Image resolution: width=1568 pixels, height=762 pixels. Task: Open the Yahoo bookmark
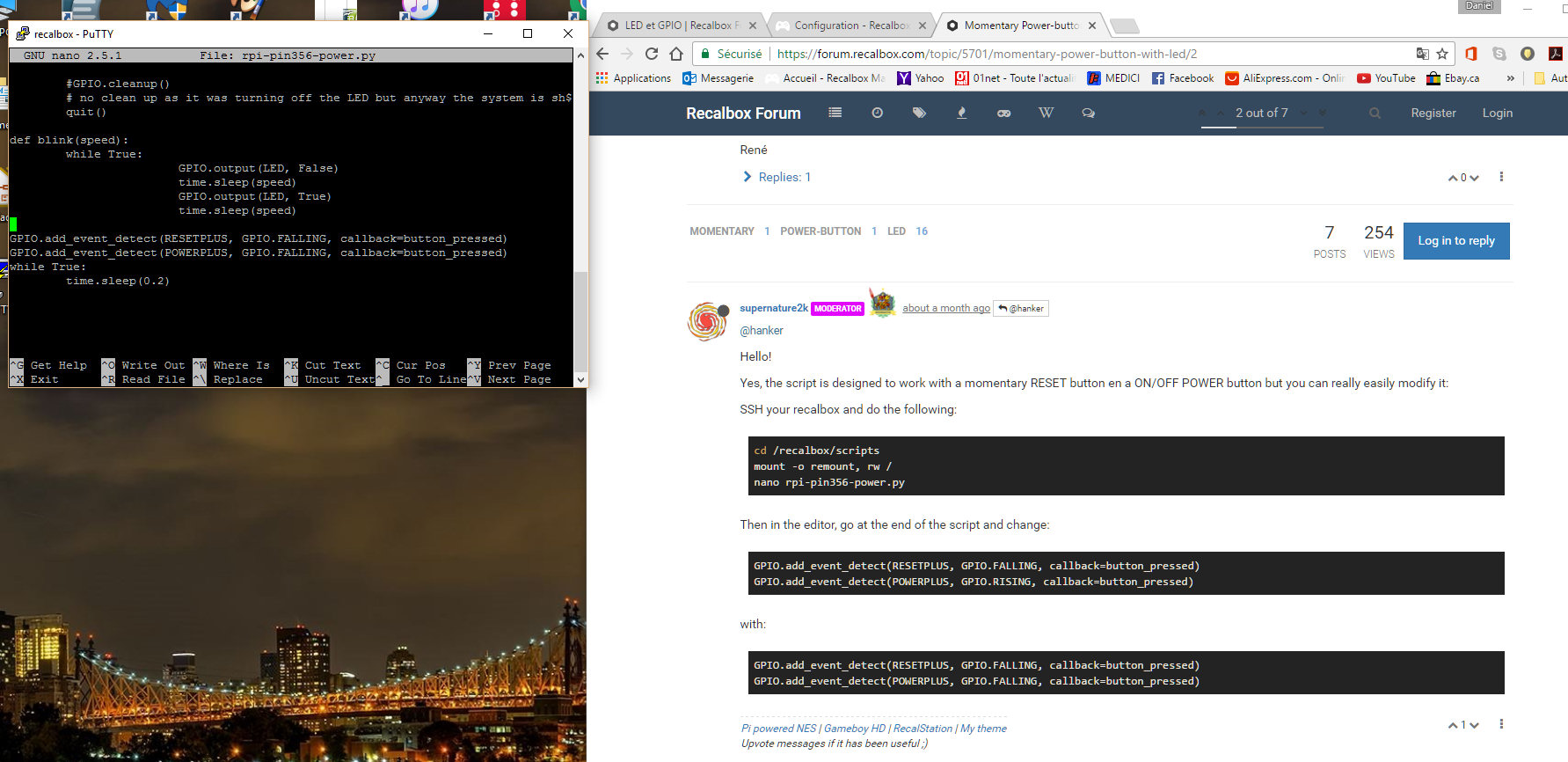pos(920,78)
